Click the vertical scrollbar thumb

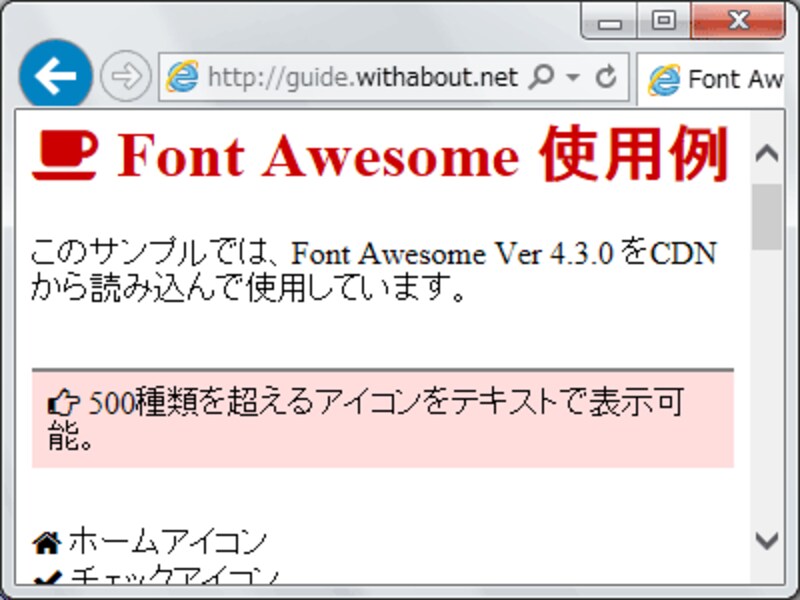[767, 217]
